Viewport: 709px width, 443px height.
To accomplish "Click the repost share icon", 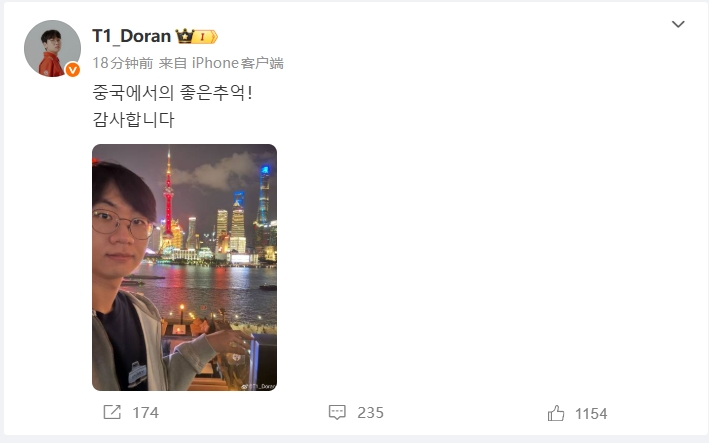I will coord(112,412).
